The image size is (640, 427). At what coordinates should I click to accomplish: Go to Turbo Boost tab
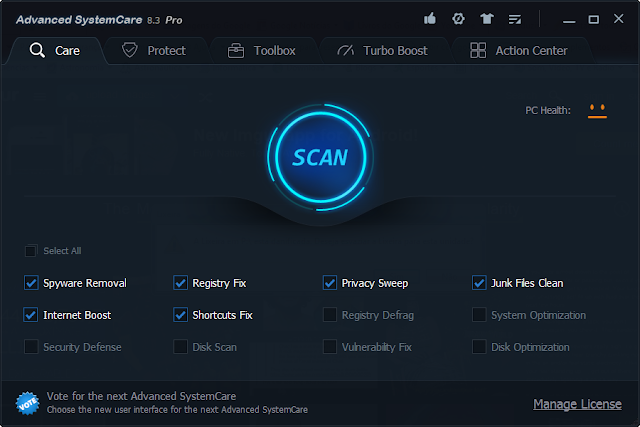coord(382,51)
